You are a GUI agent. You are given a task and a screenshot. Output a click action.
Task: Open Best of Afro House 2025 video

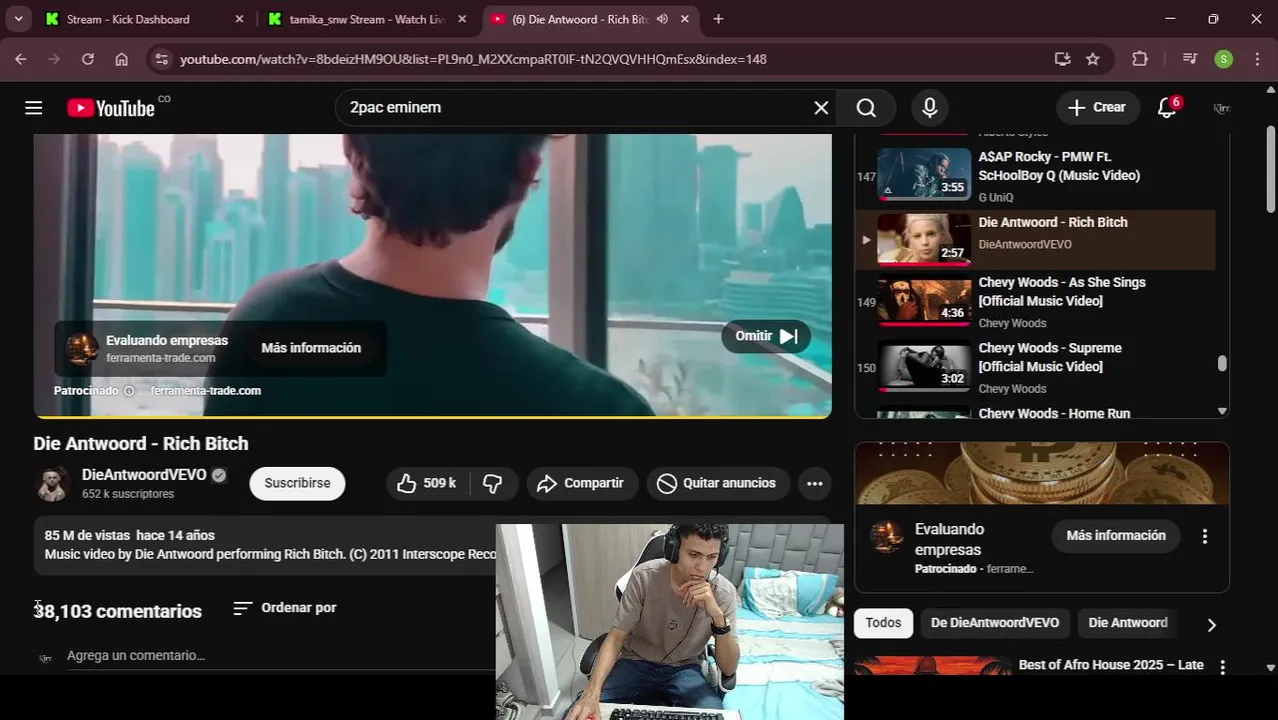(1111, 665)
